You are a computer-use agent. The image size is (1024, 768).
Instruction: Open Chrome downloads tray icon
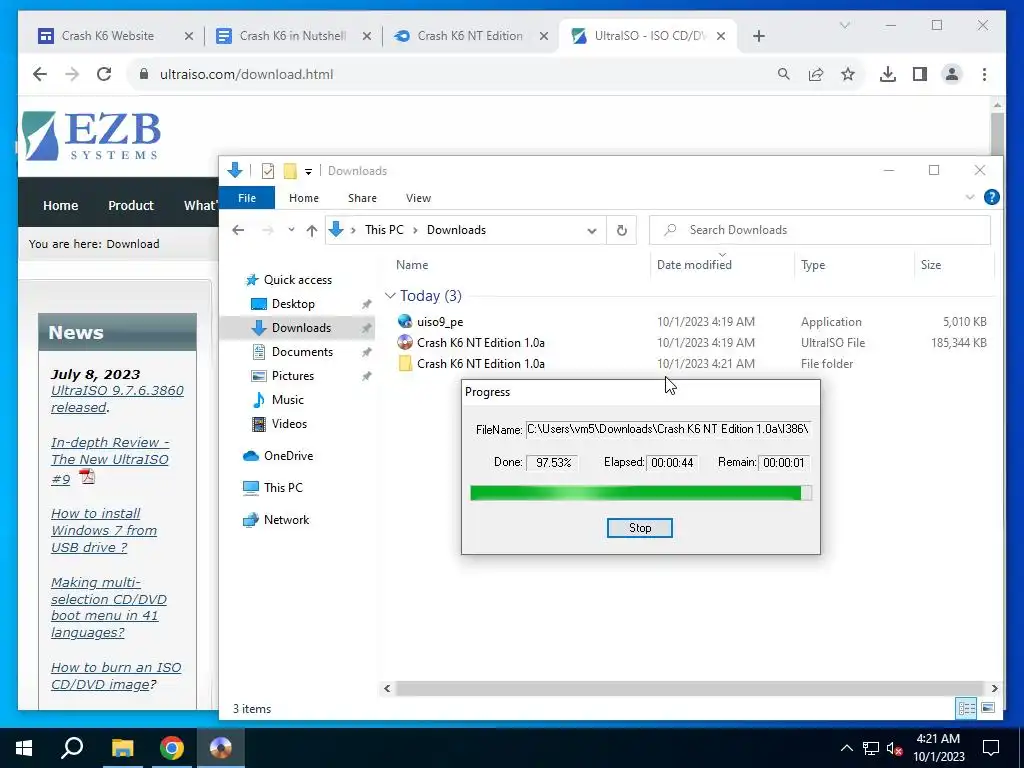coord(888,74)
